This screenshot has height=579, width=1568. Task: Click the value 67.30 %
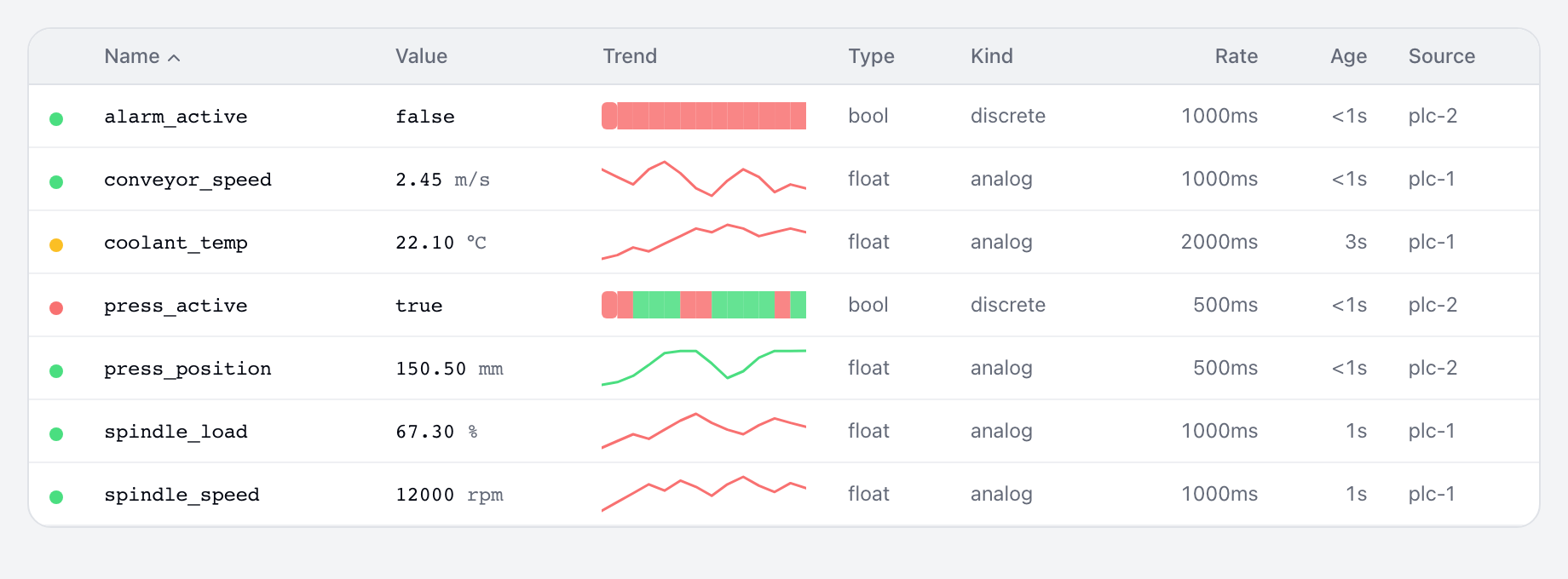[x=436, y=432]
